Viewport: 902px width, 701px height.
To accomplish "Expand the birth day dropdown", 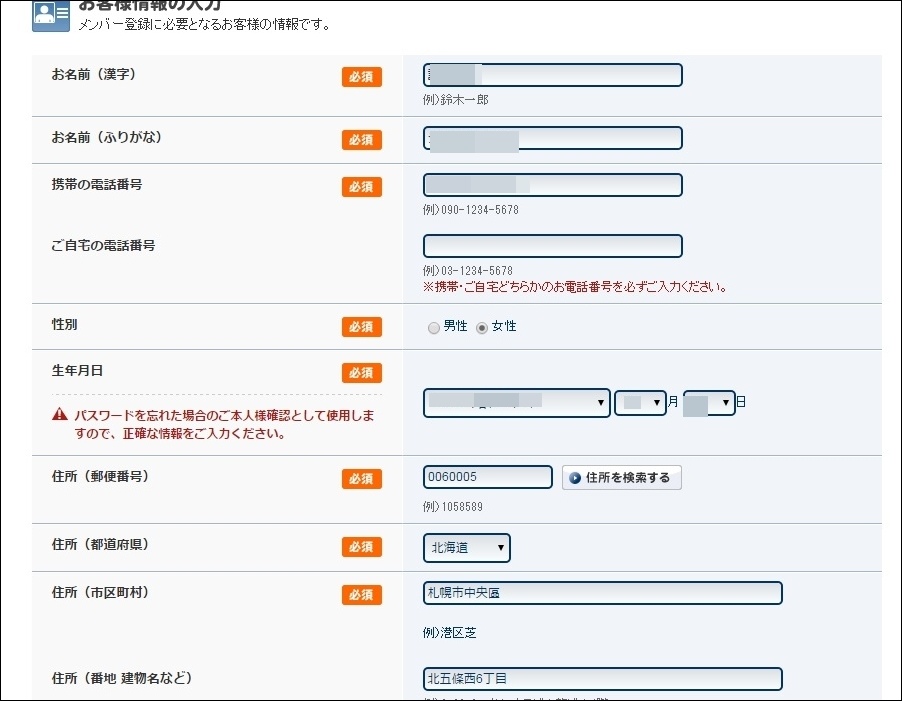I will 709,403.
